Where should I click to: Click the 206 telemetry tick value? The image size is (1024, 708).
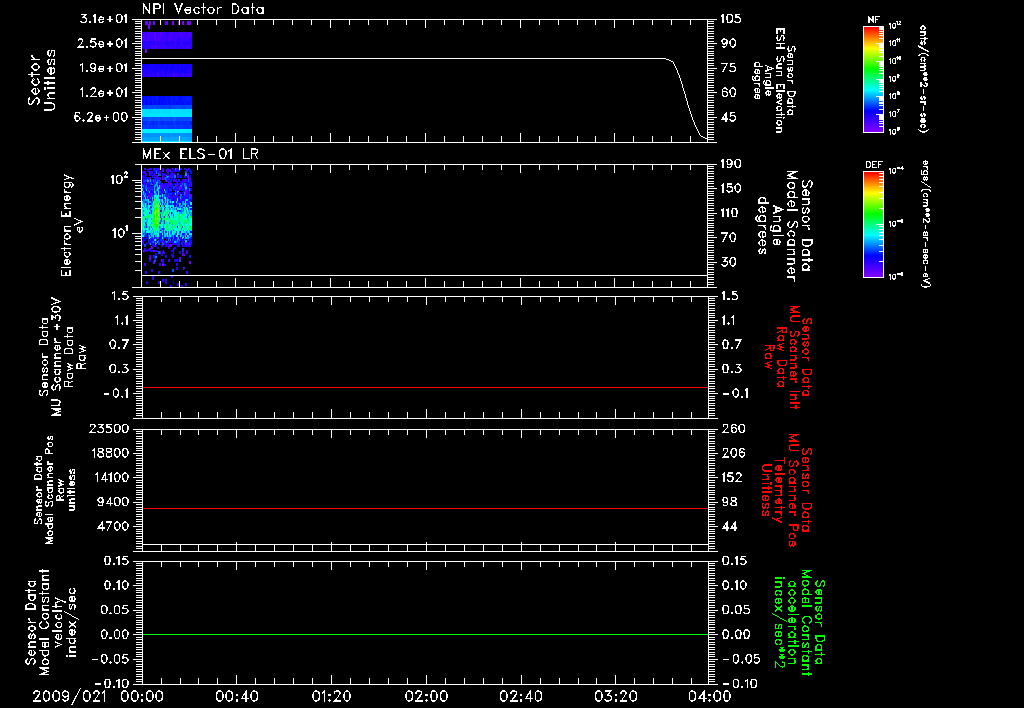[x=733, y=453]
